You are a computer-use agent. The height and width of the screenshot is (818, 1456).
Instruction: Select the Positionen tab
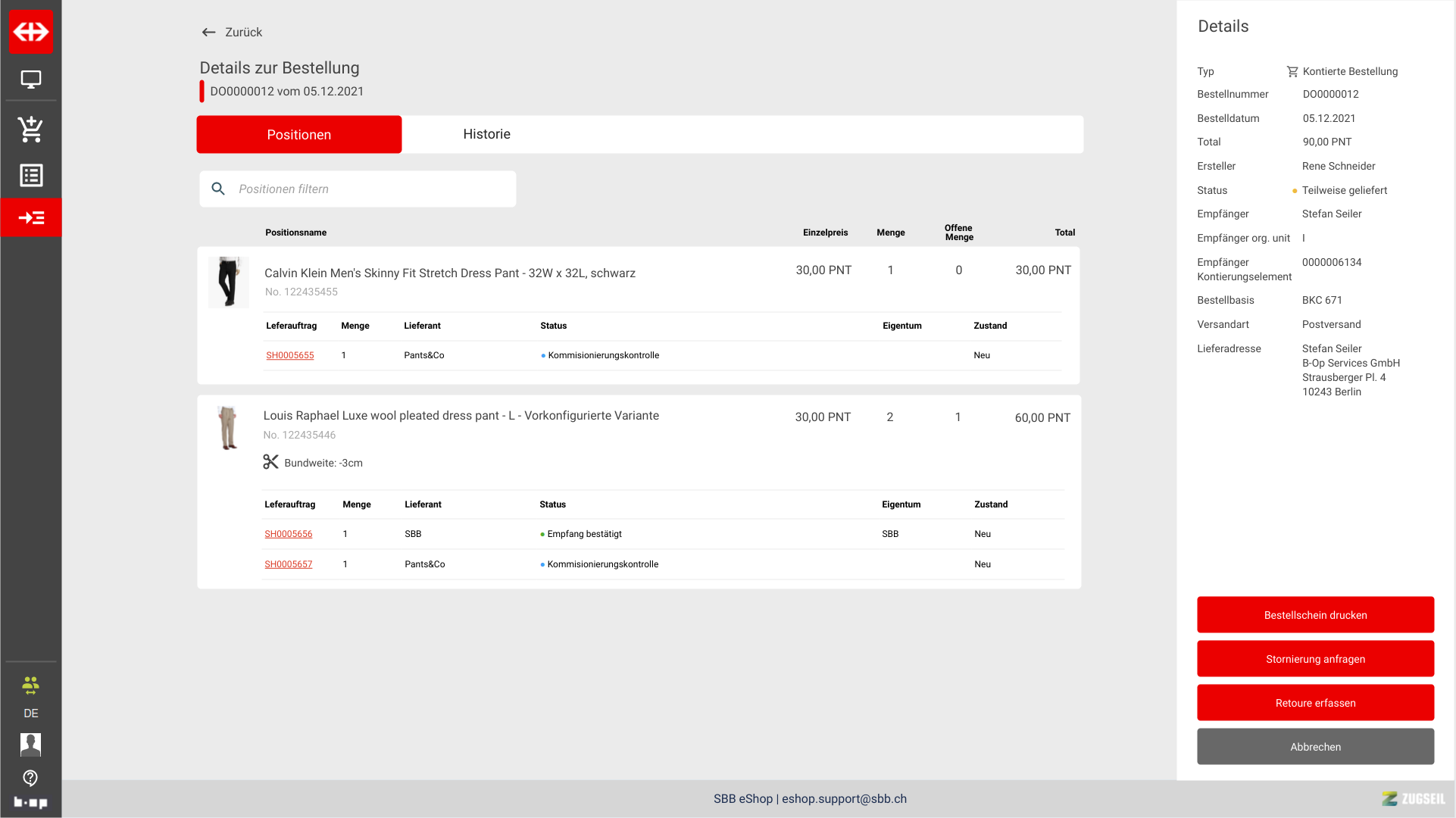299,135
